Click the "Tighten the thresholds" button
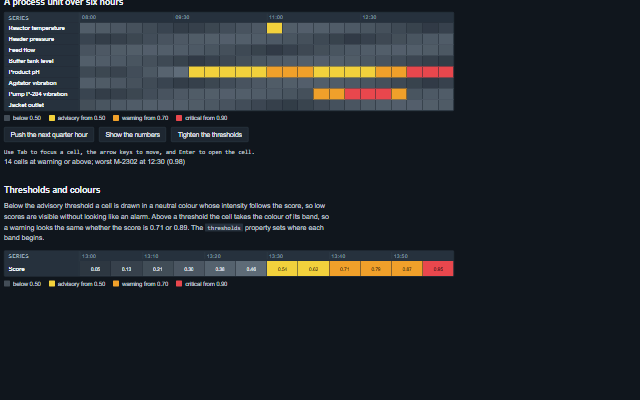Image resolution: width=640 pixels, height=400 pixels. (210, 134)
